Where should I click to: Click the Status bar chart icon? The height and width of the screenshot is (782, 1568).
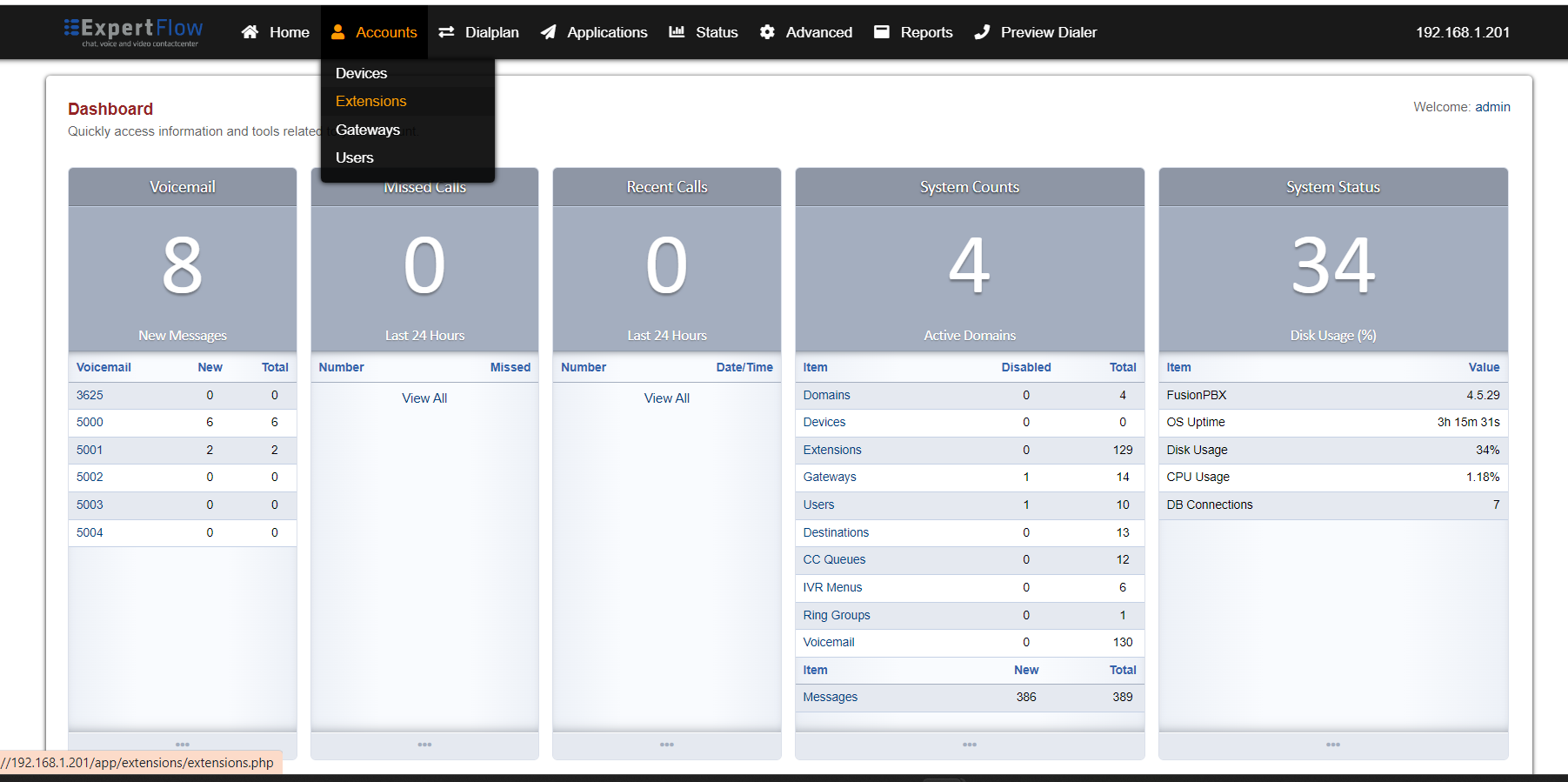[677, 32]
